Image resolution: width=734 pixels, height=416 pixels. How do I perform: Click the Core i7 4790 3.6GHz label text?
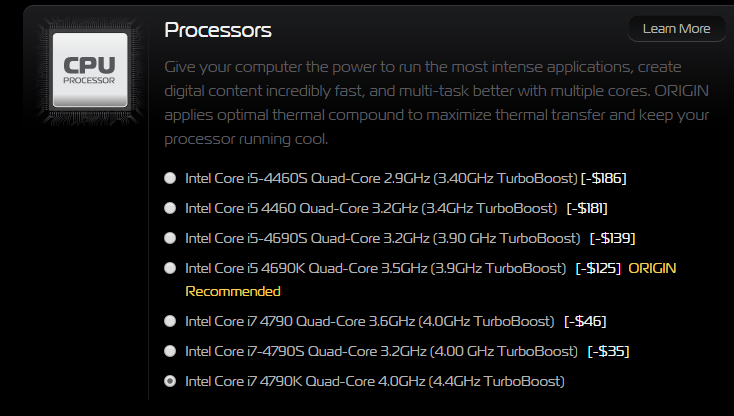pos(369,321)
